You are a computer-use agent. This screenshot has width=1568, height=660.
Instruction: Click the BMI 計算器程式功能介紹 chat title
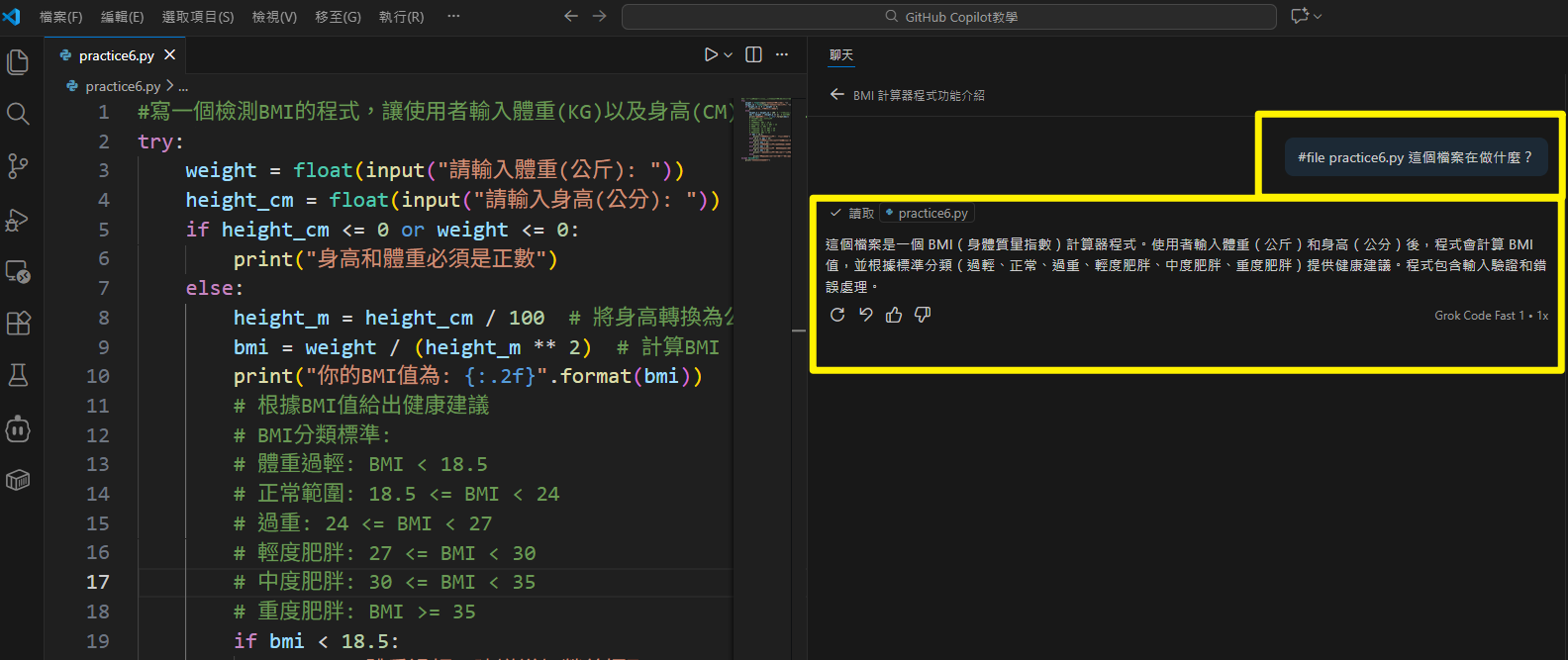point(919,95)
